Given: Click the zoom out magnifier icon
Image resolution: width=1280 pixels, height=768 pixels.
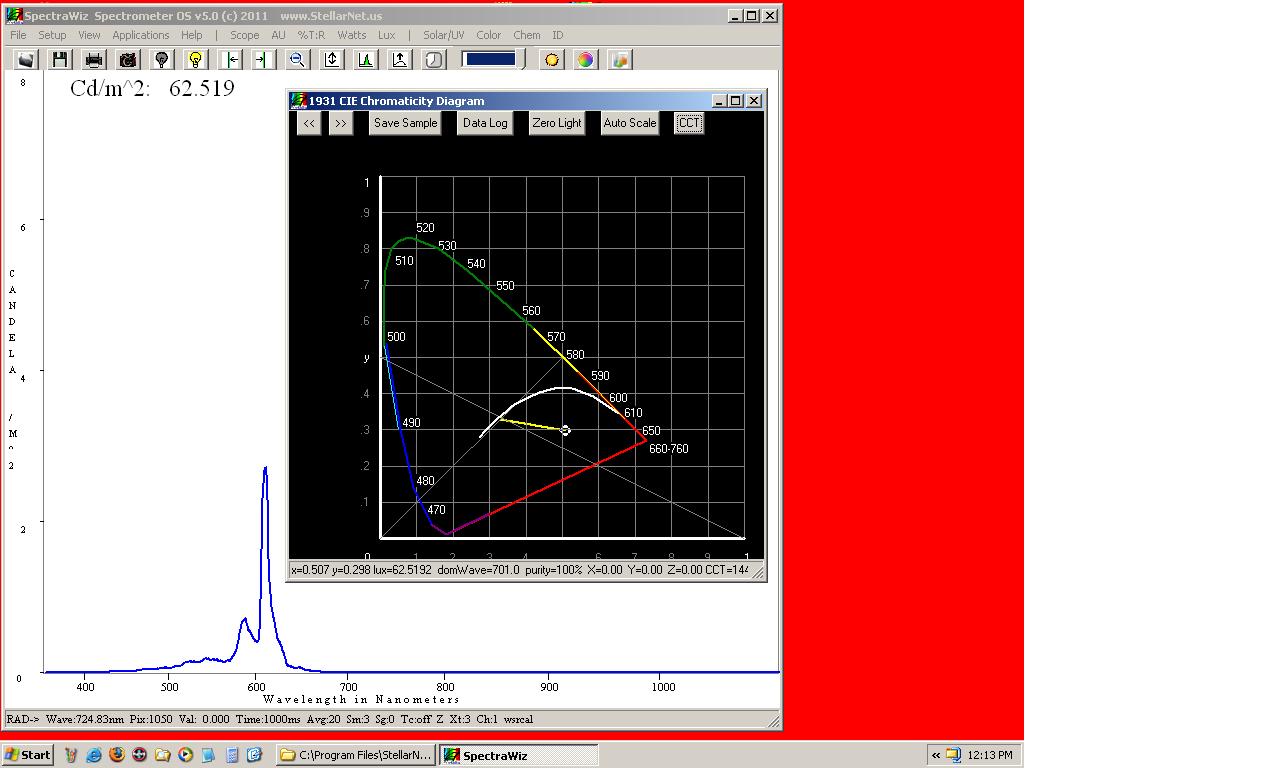Looking at the screenshot, I should [x=296, y=59].
